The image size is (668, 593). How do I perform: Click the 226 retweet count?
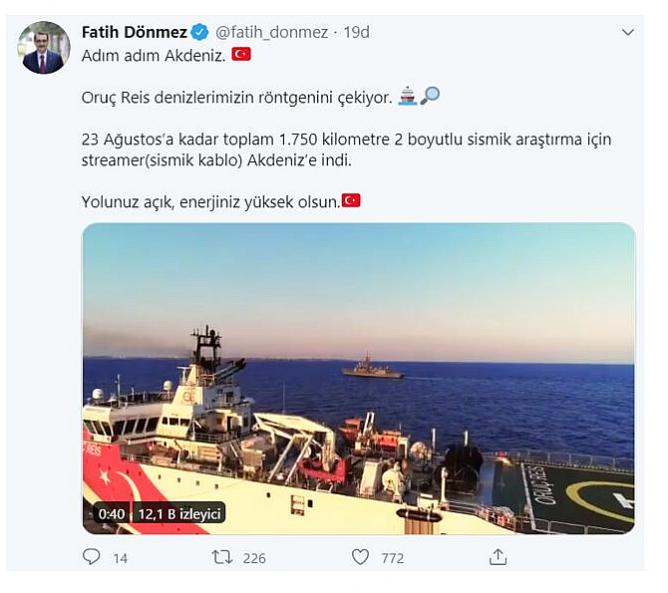254,558
